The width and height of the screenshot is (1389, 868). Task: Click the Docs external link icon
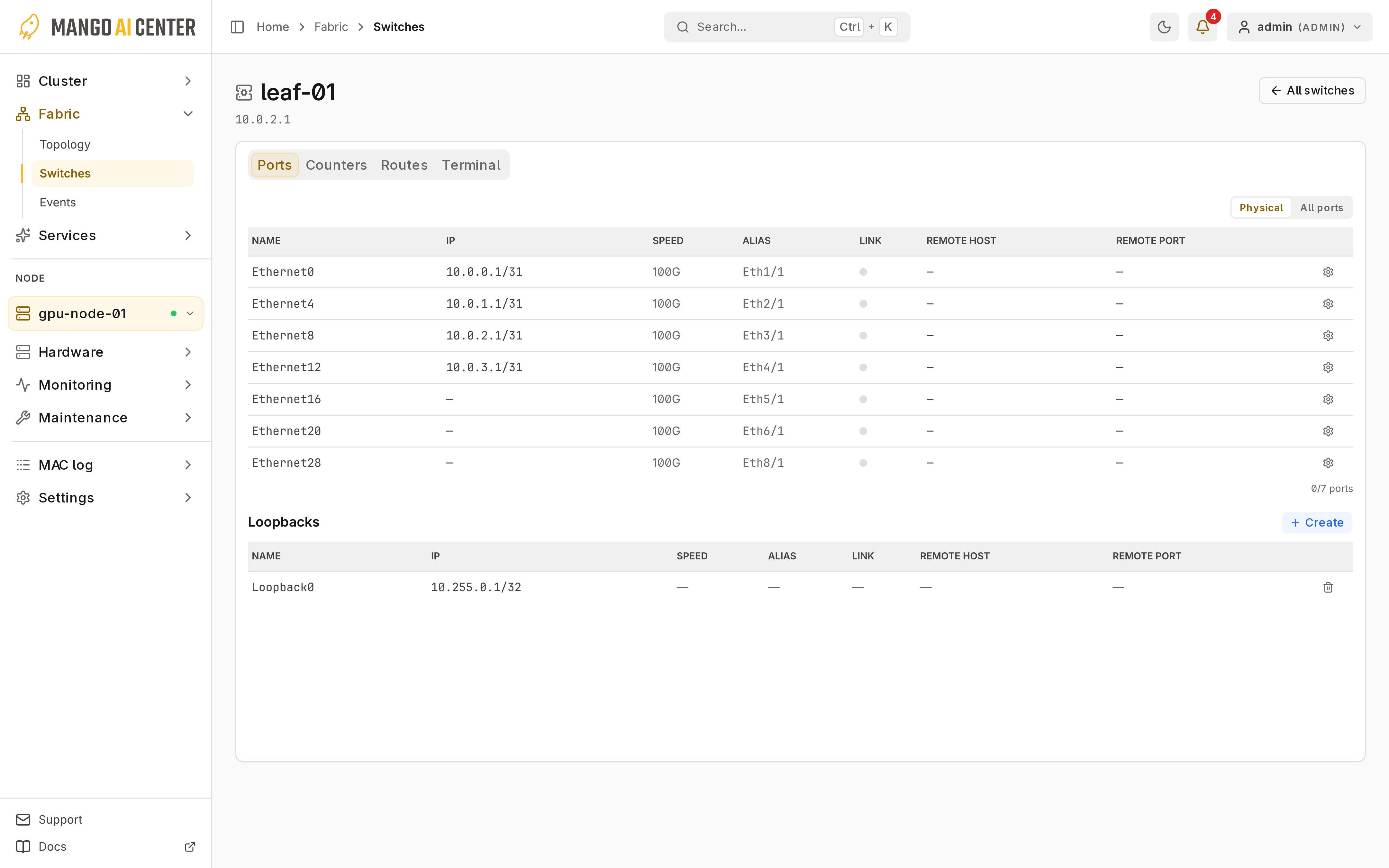coord(190,847)
